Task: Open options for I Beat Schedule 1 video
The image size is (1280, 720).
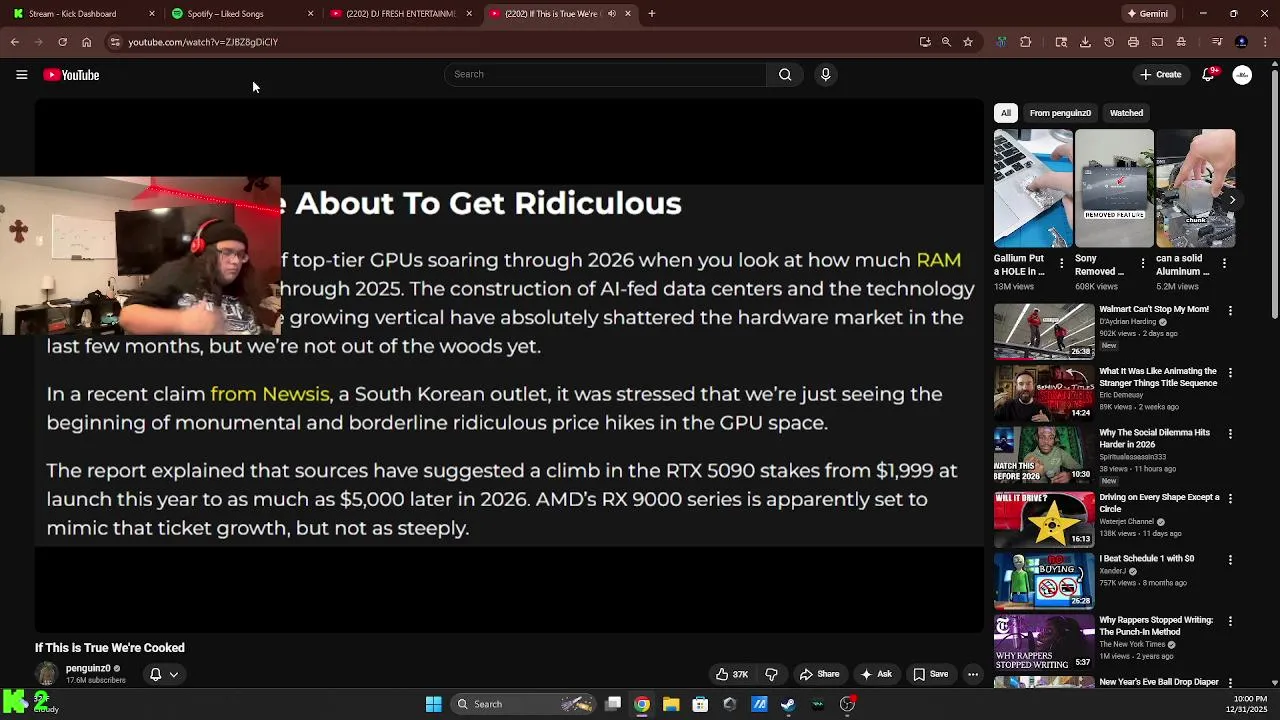Action: [1230, 560]
